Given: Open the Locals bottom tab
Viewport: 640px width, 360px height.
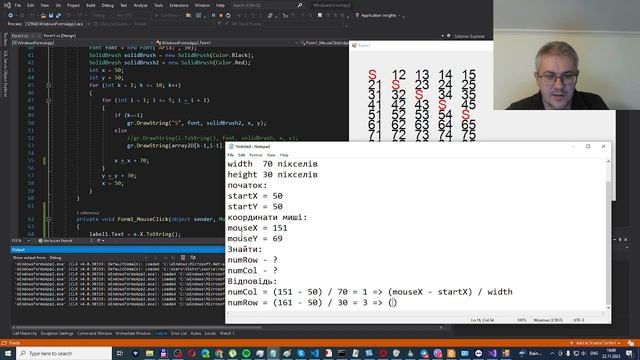Looking at the screenshot, I should click(210, 333).
